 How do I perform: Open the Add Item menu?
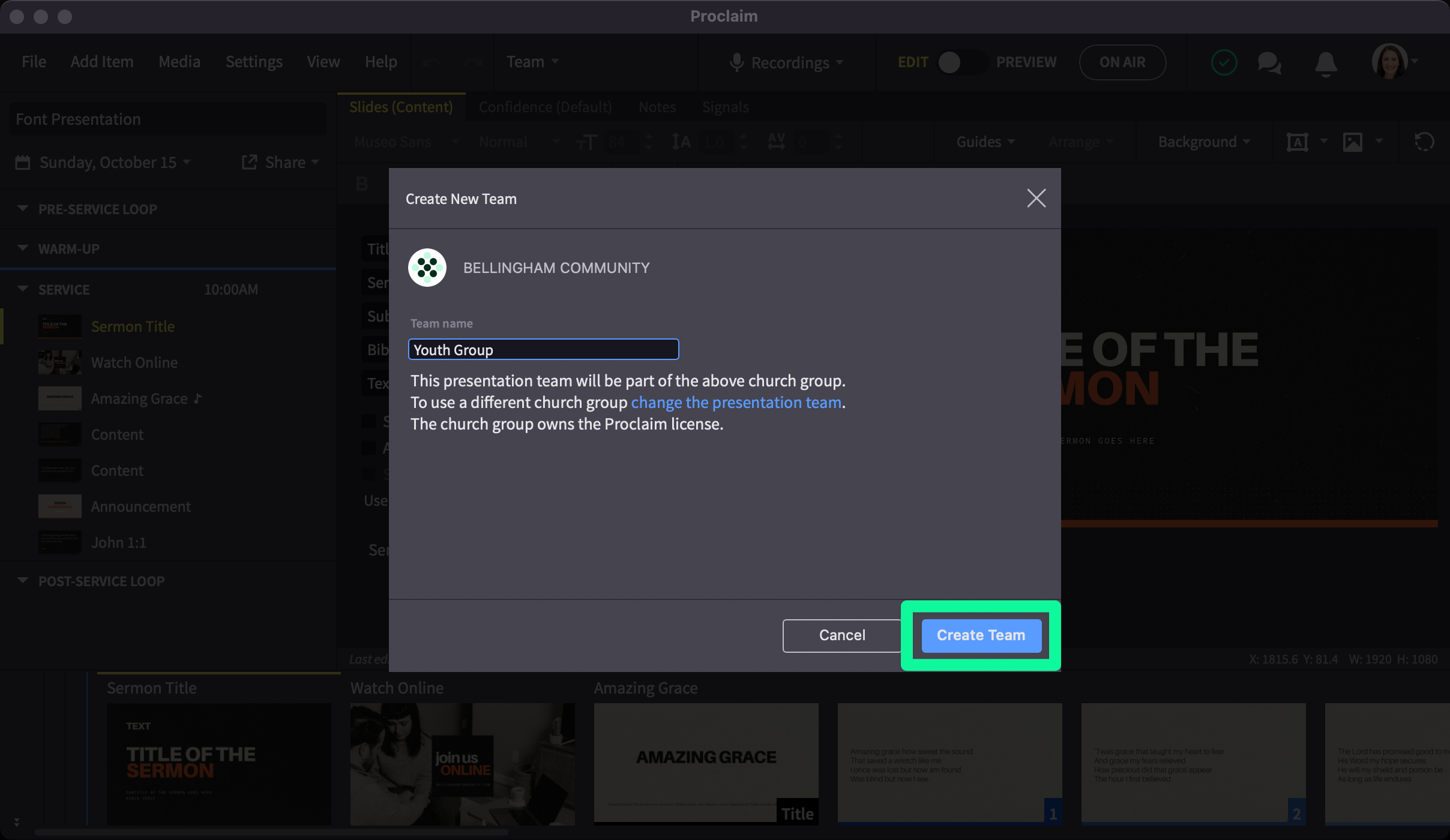102,62
